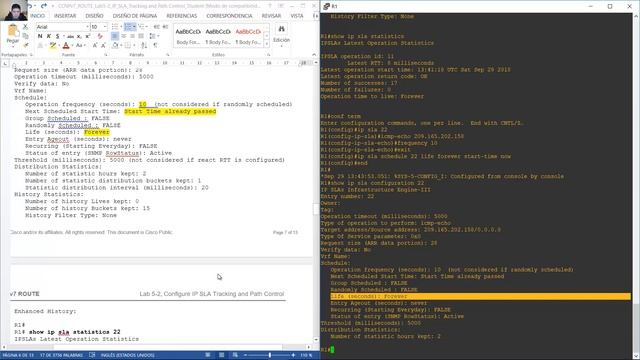Screen dimensions: 640x360
Task: Select the red Body Fo... style
Action: coord(248,36)
